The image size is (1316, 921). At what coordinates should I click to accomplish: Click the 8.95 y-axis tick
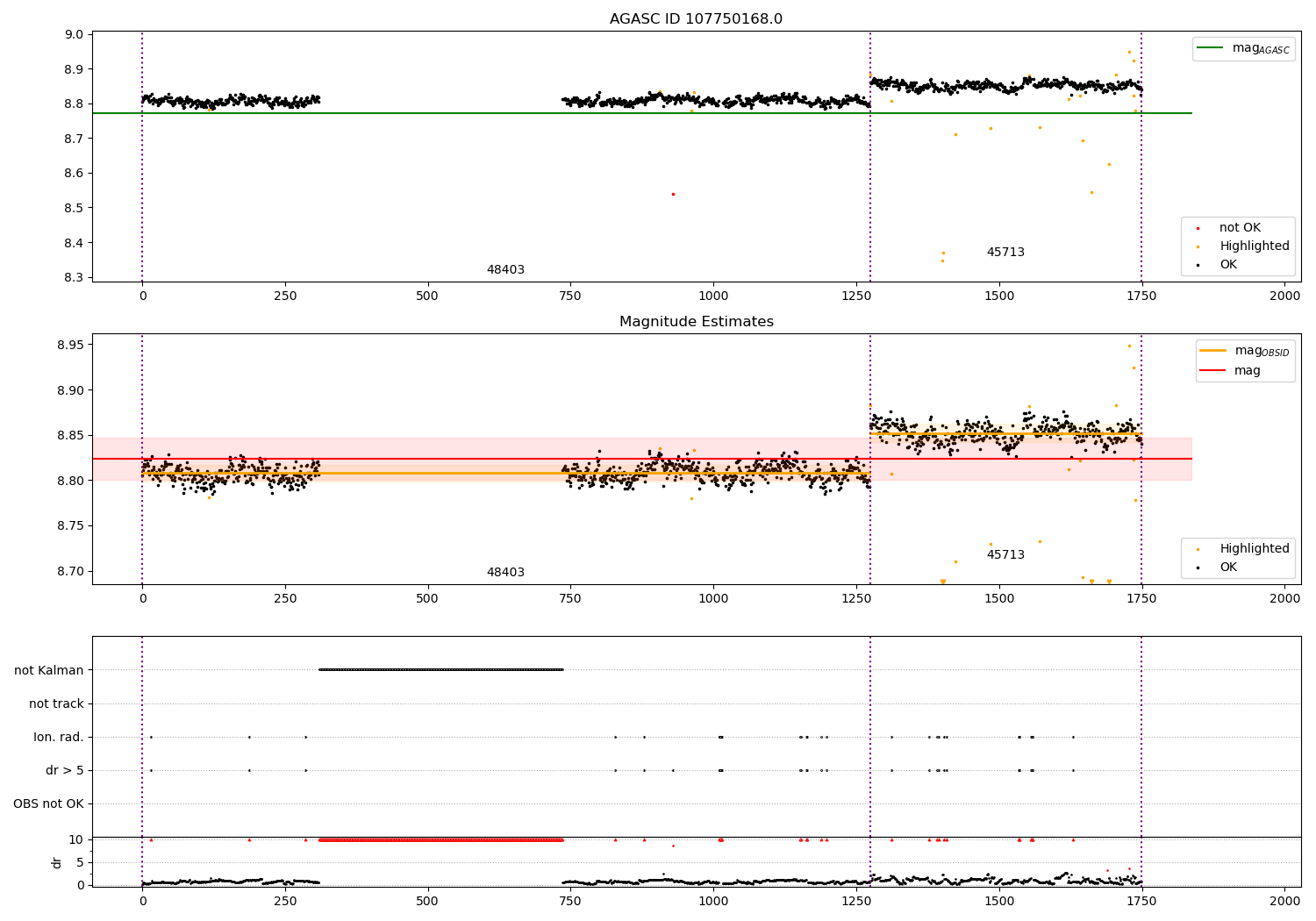(x=70, y=345)
